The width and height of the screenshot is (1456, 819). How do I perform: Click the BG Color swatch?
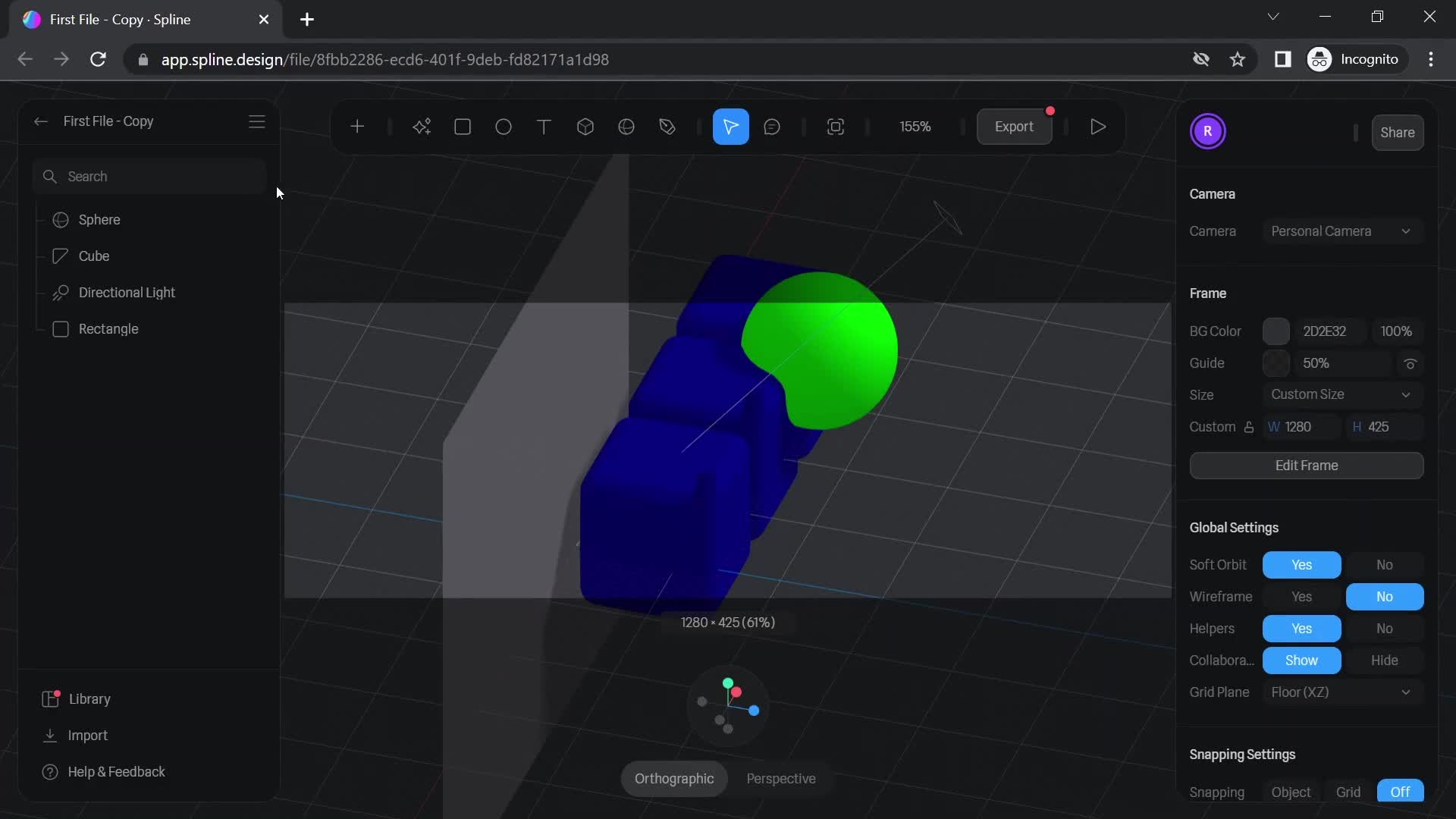pyautogui.click(x=1276, y=330)
